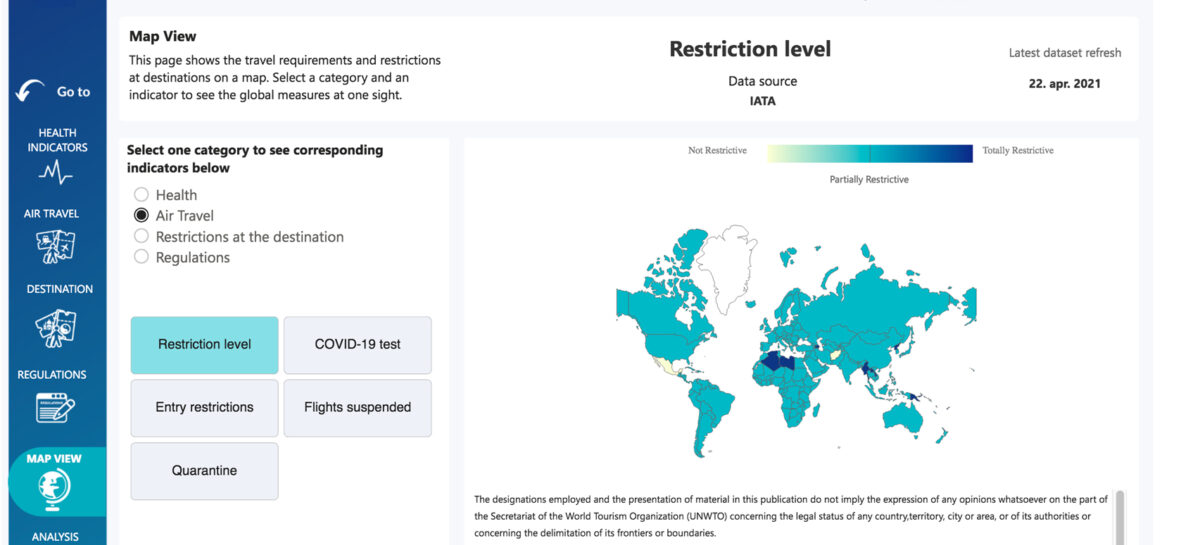Select the Air Travel radio button
This screenshot has width=1200, height=545.
point(141,215)
